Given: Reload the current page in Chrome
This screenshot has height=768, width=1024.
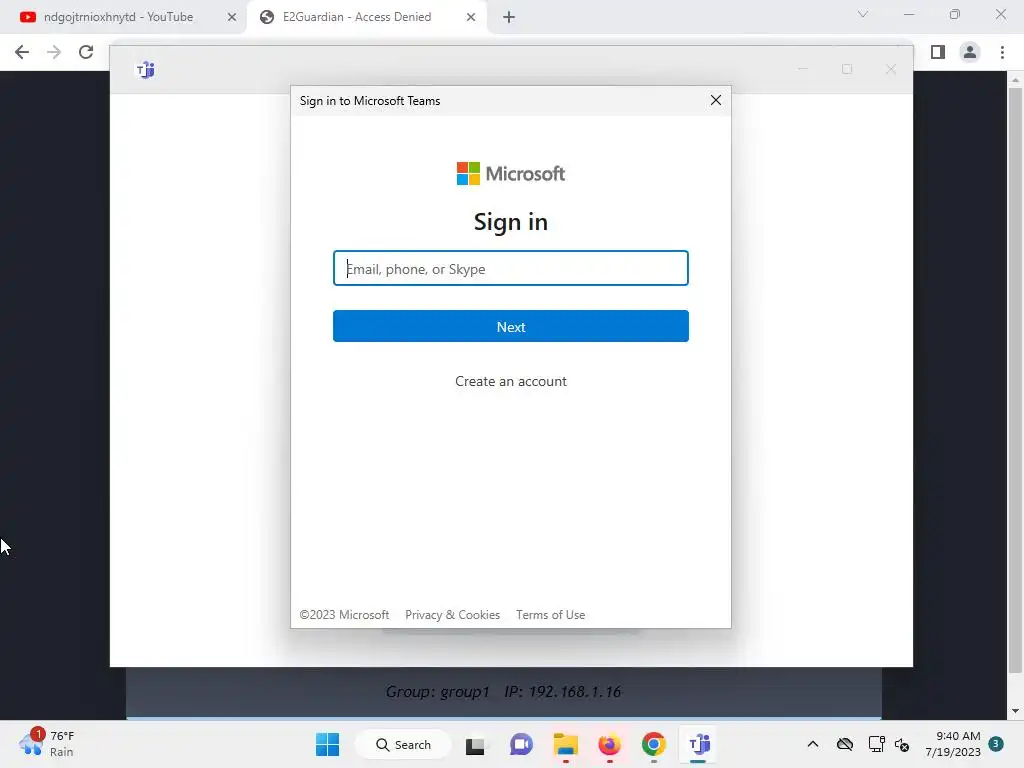Looking at the screenshot, I should tap(86, 52).
